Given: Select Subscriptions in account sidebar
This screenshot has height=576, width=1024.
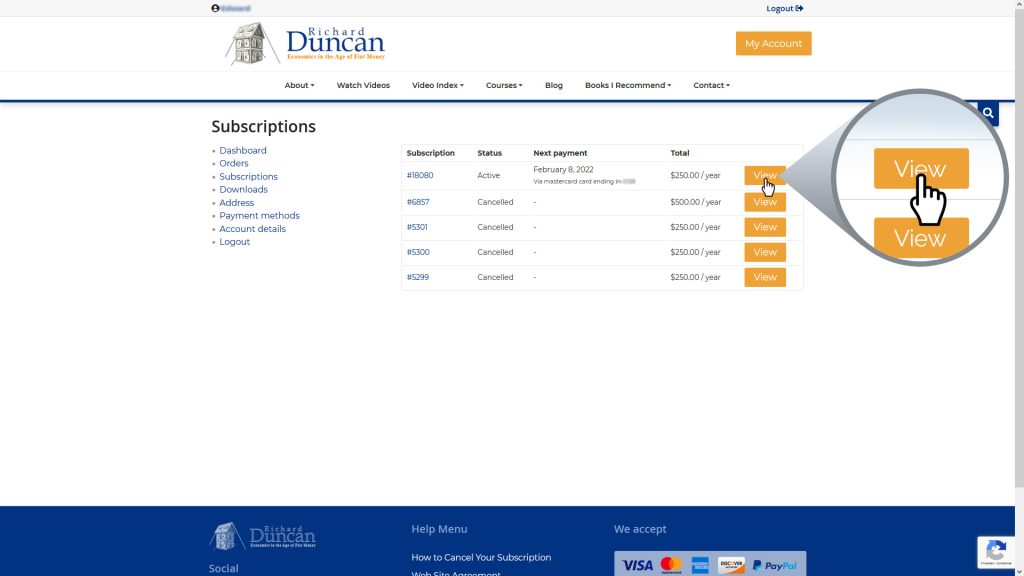Looking at the screenshot, I should [x=248, y=176].
